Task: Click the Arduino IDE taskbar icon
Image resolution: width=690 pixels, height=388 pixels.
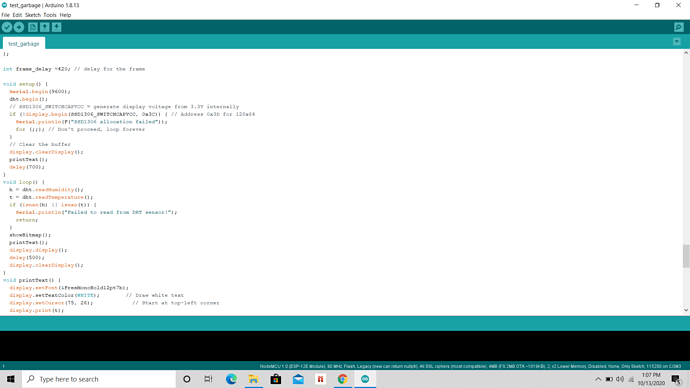Action: pos(365,379)
